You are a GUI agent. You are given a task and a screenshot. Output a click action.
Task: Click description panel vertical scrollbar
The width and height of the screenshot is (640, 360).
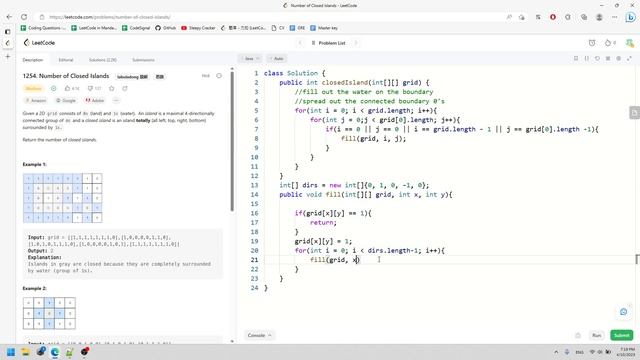pos(232,142)
